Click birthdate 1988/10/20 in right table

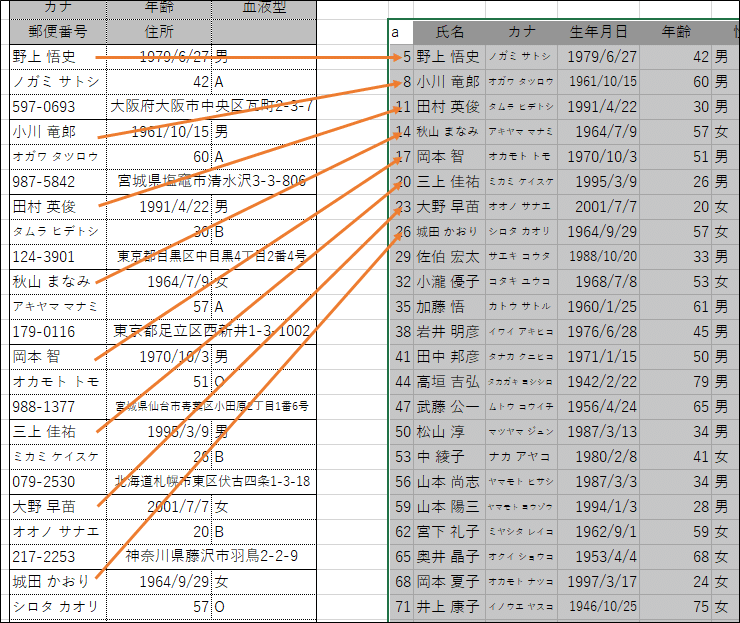click(598, 257)
